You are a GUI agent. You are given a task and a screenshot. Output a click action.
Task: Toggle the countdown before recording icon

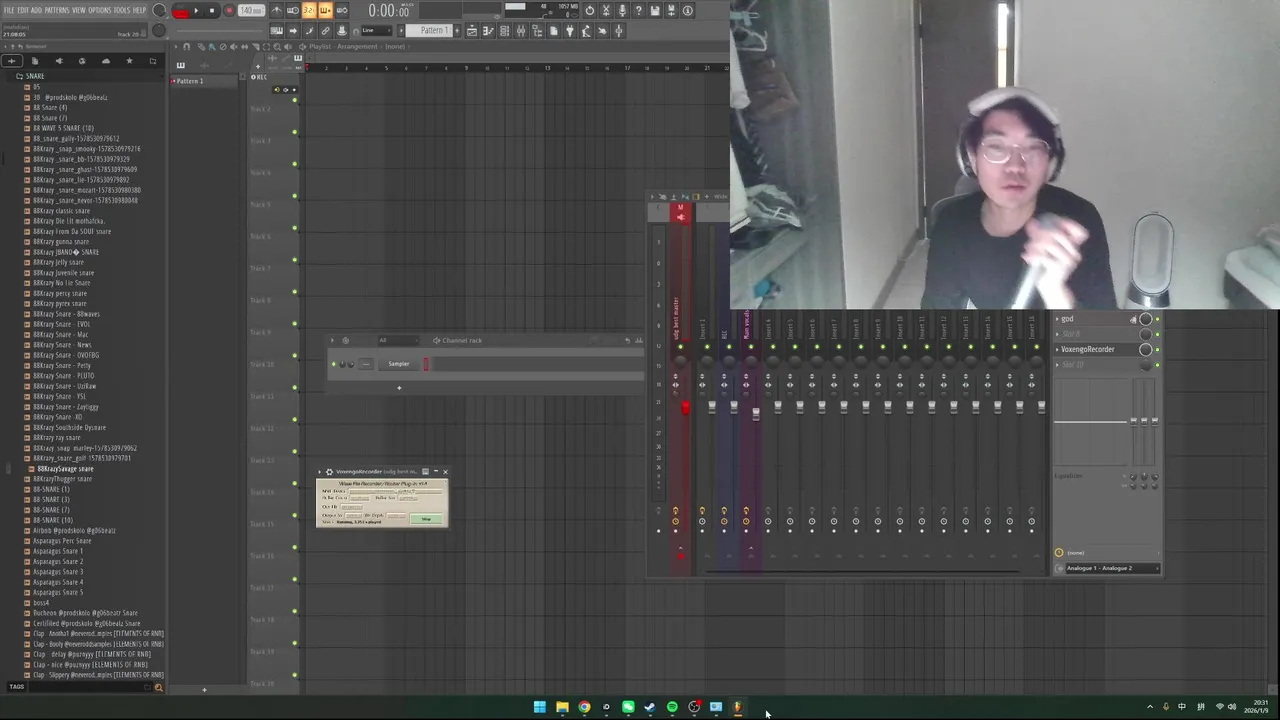[x=309, y=10]
